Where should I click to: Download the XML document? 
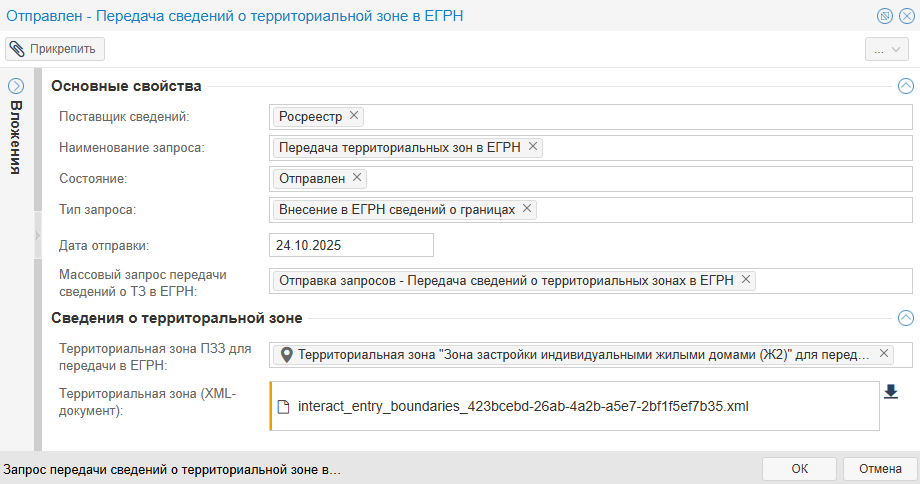891,391
